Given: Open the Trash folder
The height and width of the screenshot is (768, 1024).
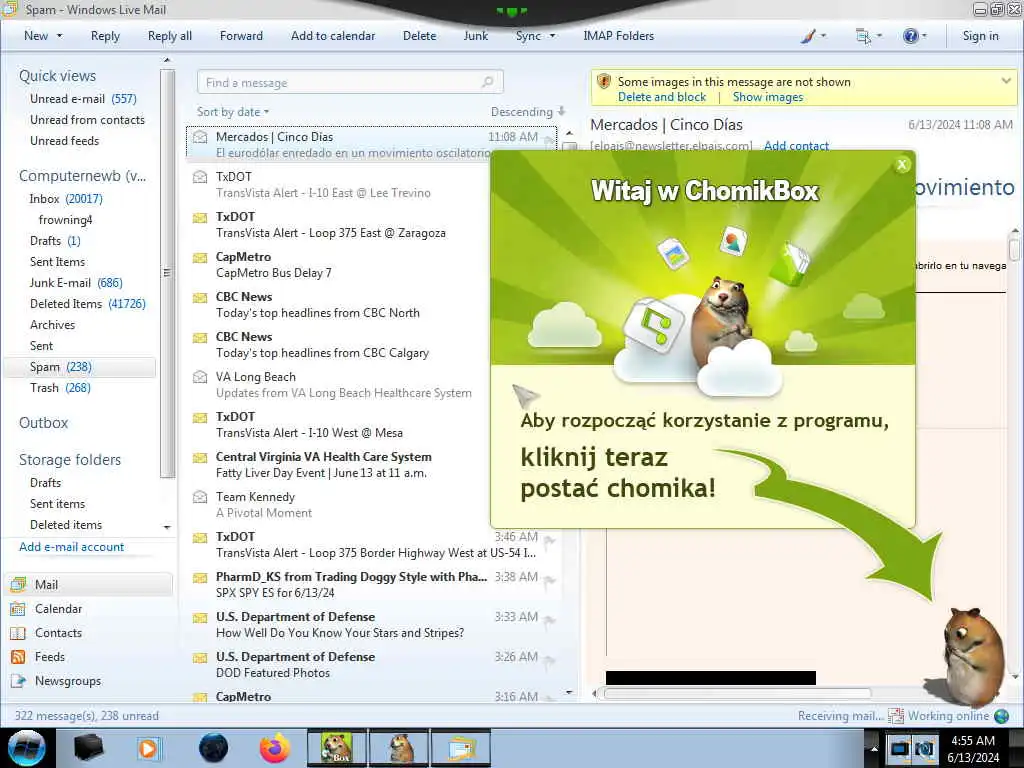Looking at the screenshot, I should [60, 388].
